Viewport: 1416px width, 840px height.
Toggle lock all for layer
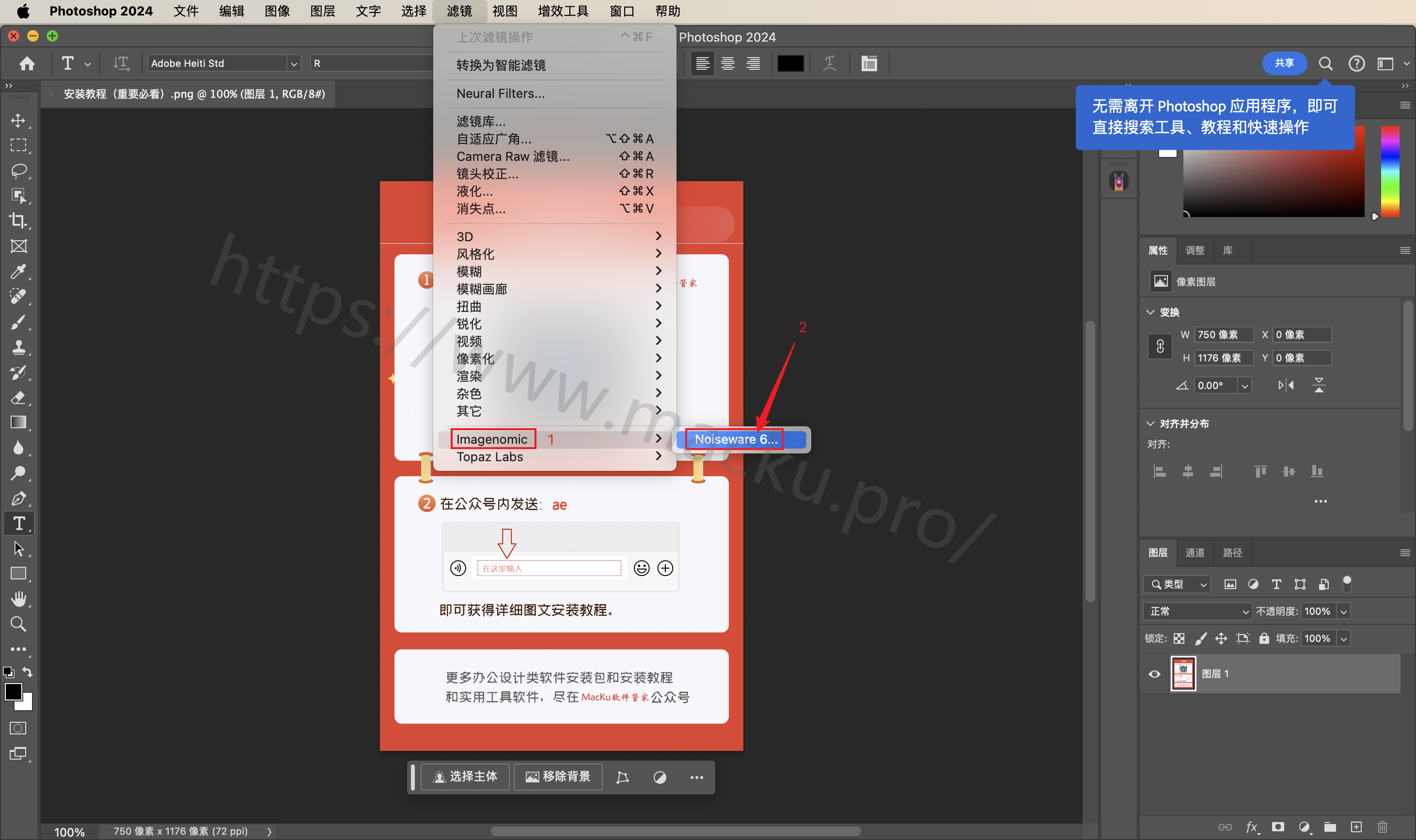pos(1264,638)
